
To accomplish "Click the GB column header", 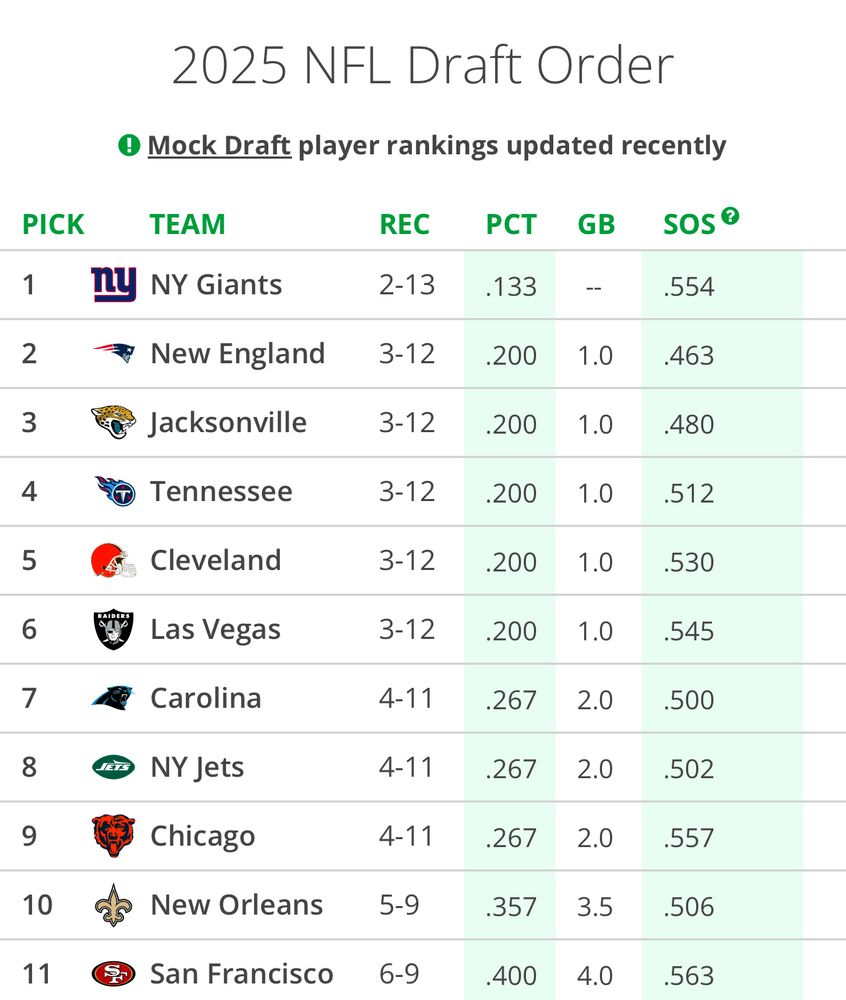I will [596, 224].
